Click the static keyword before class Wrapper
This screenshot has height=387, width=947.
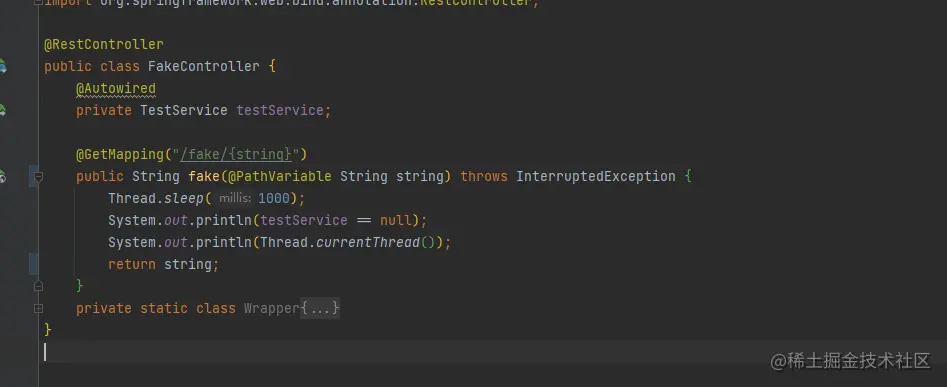click(x=164, y=309)
